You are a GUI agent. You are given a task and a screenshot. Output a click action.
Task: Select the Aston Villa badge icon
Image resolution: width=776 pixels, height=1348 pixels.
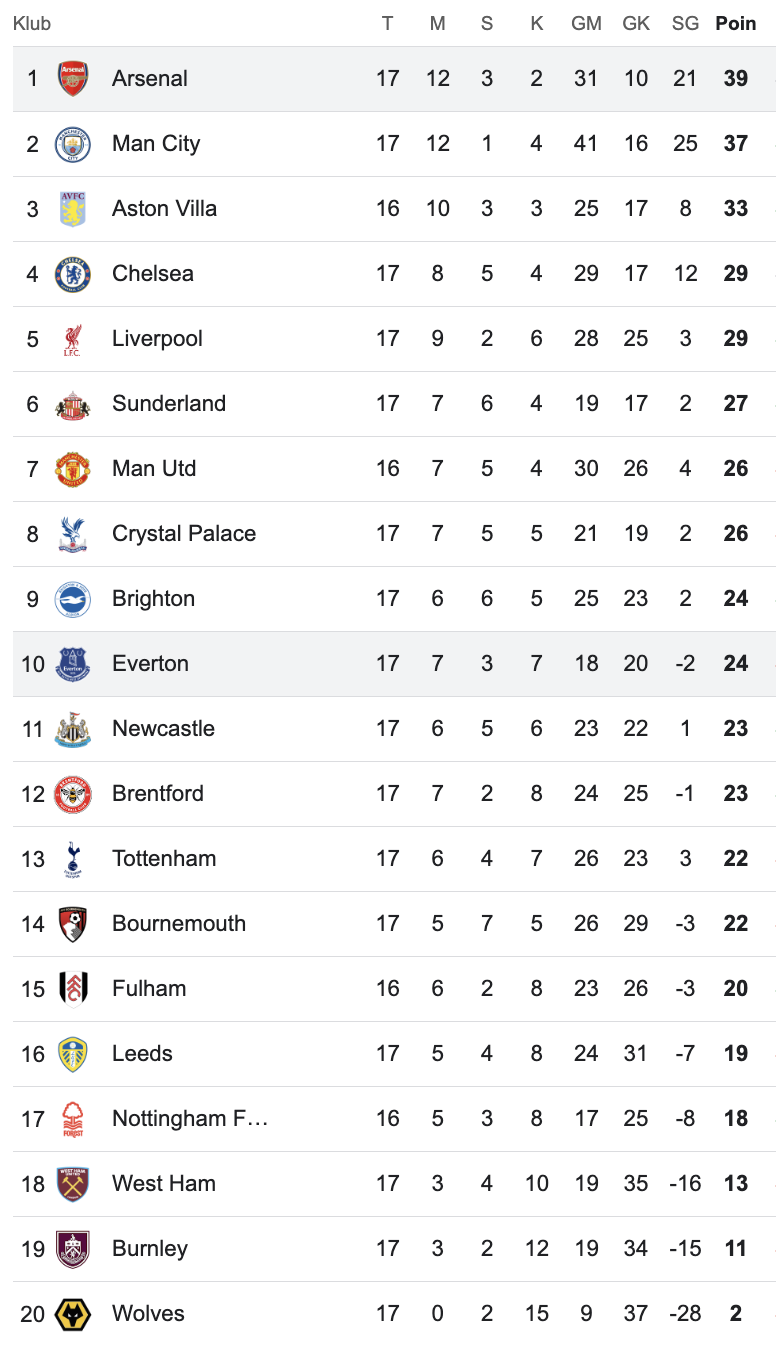tap(73, 209)
